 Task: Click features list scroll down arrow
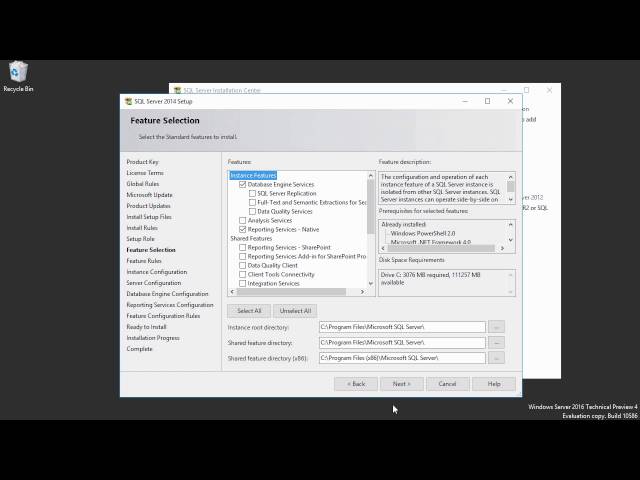(371, 283)
